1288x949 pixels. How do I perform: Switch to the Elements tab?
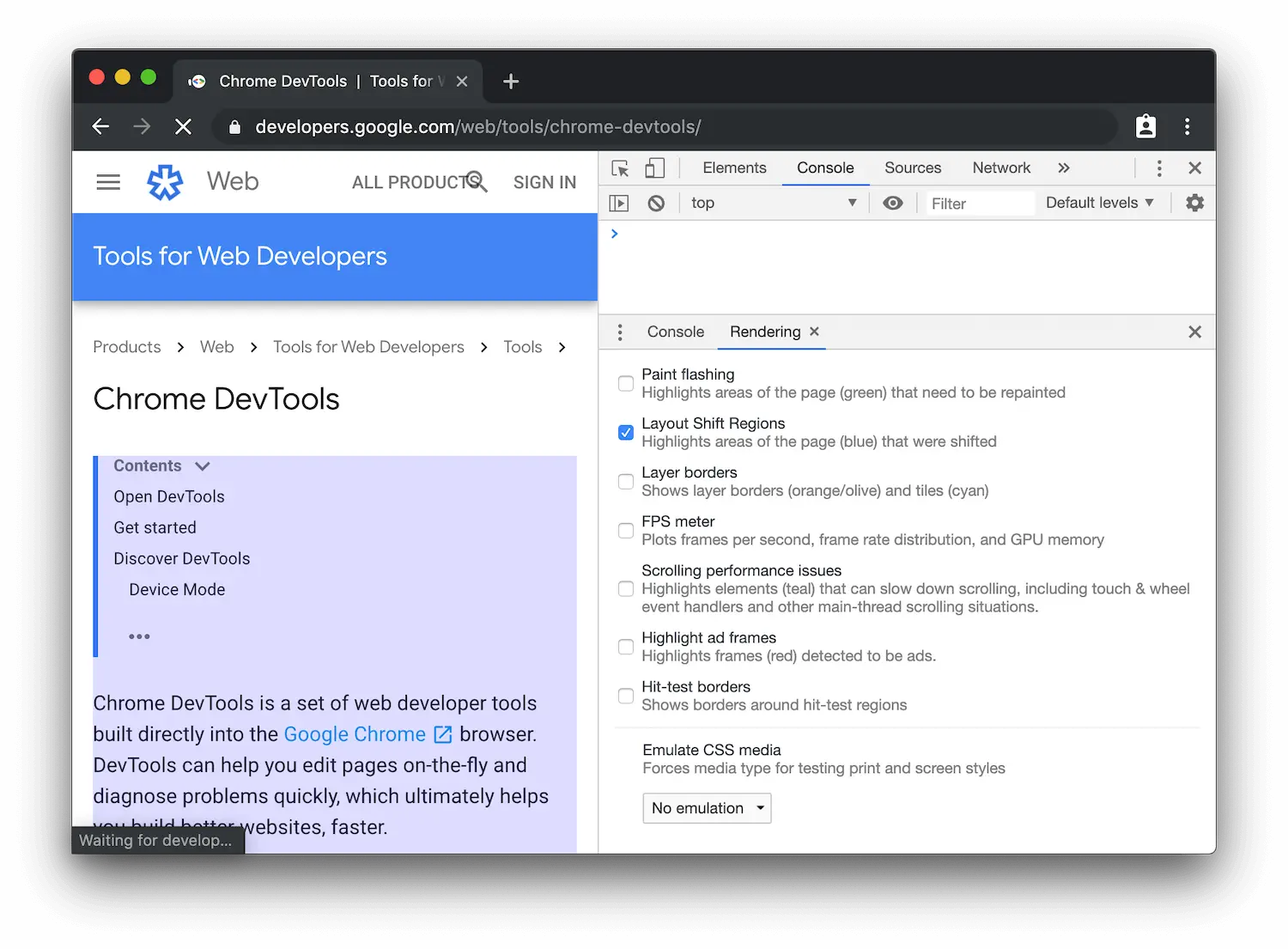click(x=734, y=168)
